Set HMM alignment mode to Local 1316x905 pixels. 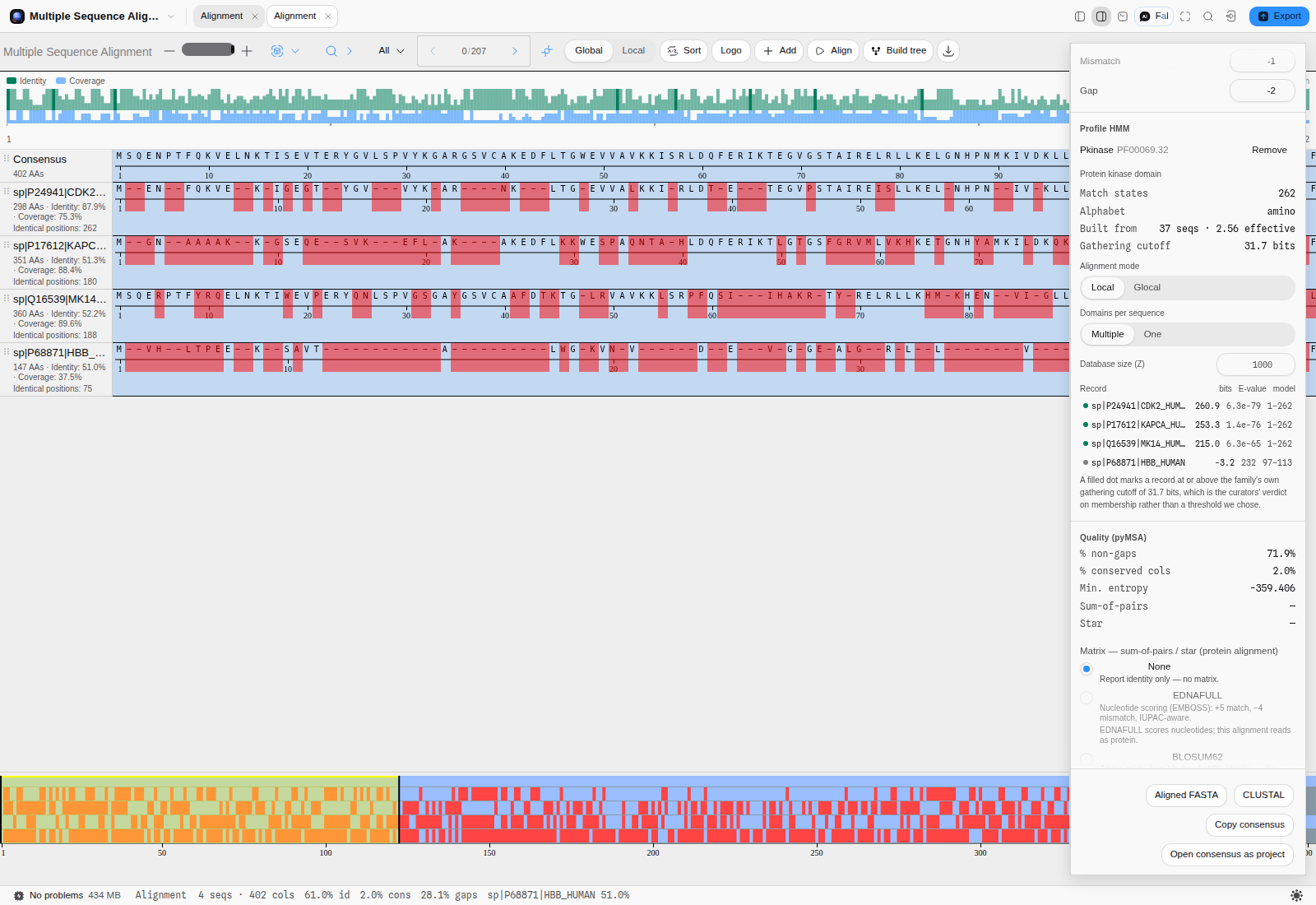point(1102,288)
